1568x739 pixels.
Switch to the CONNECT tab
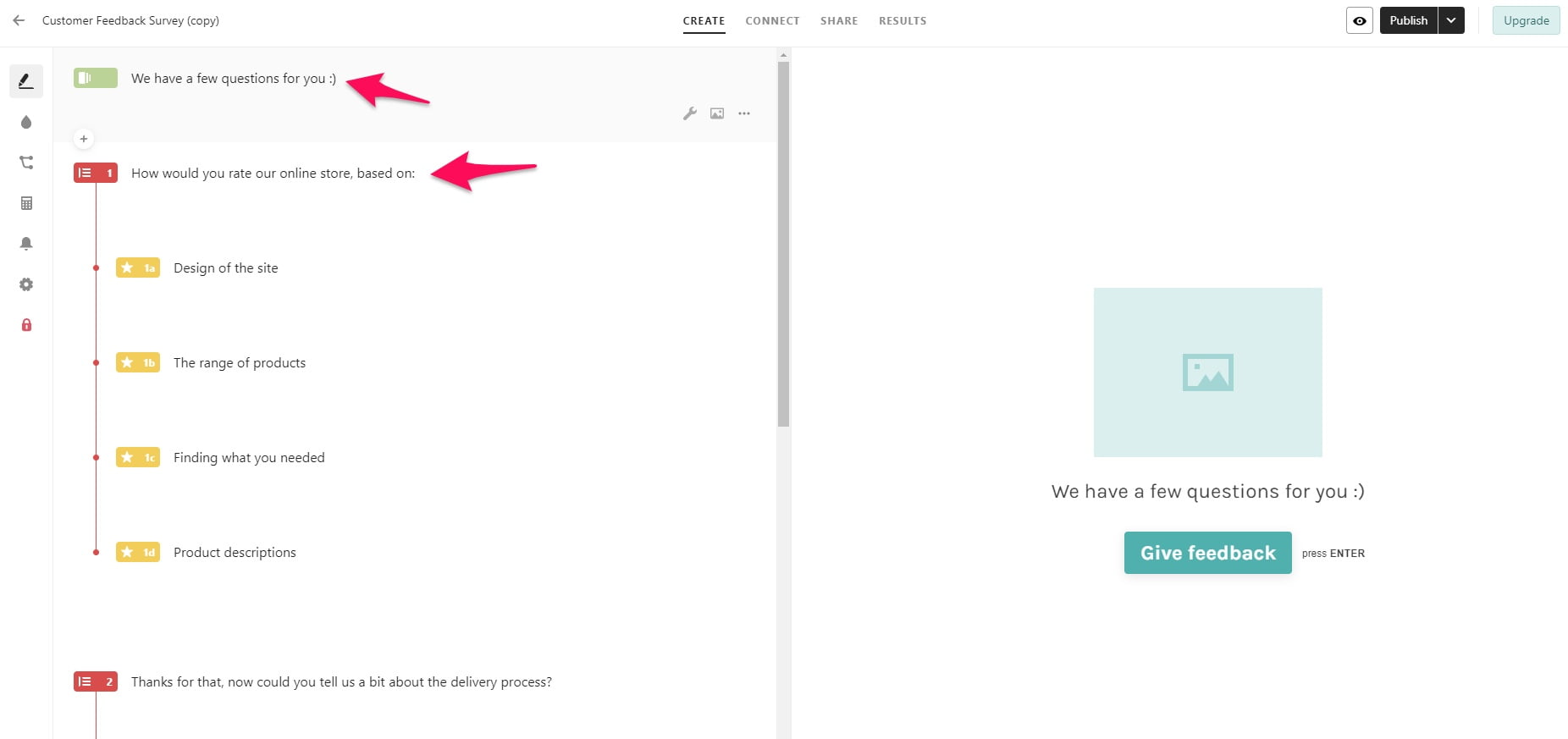(x=772, y=21)
